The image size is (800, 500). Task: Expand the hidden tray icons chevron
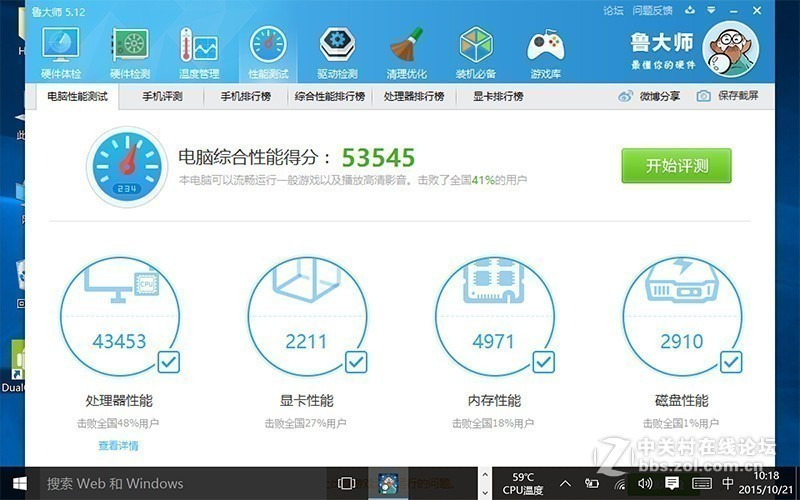point(565,483)
